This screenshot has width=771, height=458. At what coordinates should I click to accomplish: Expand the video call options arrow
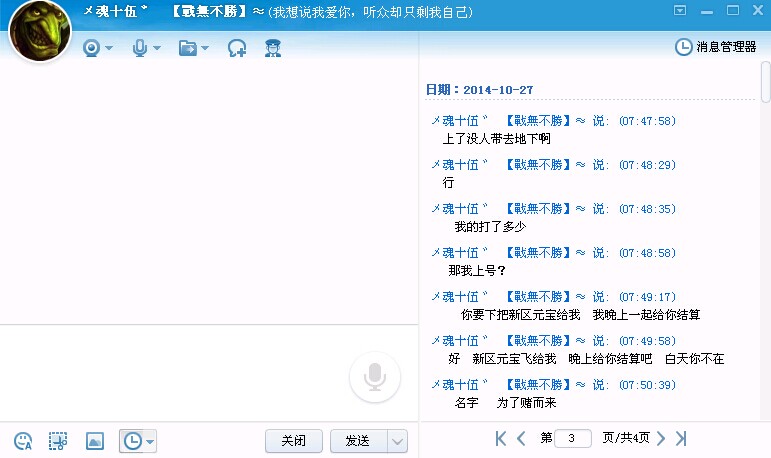pyautogui.click(x=109, y=48)
